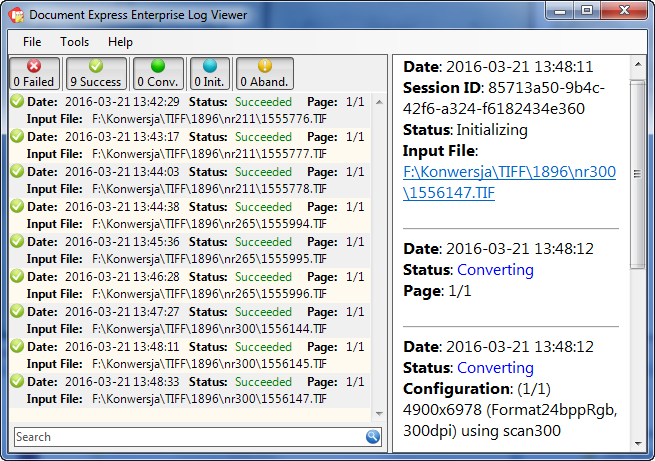Select the log list entry for 1556147.TIF

[190, 390]
